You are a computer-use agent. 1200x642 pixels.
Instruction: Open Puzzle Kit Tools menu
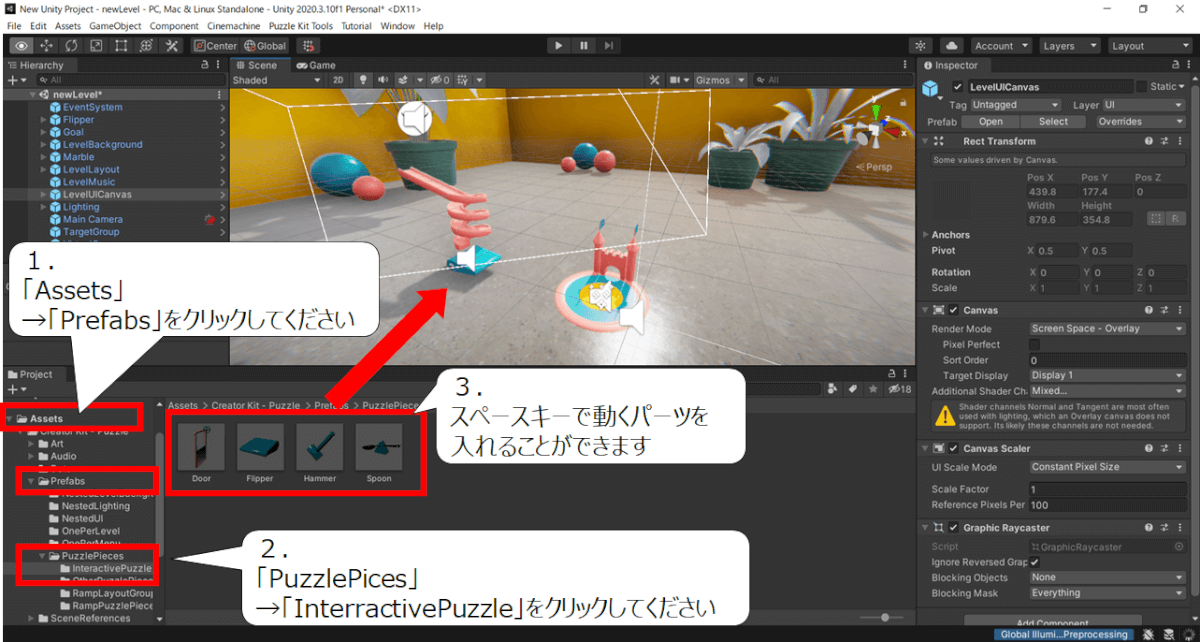point(300,26)
